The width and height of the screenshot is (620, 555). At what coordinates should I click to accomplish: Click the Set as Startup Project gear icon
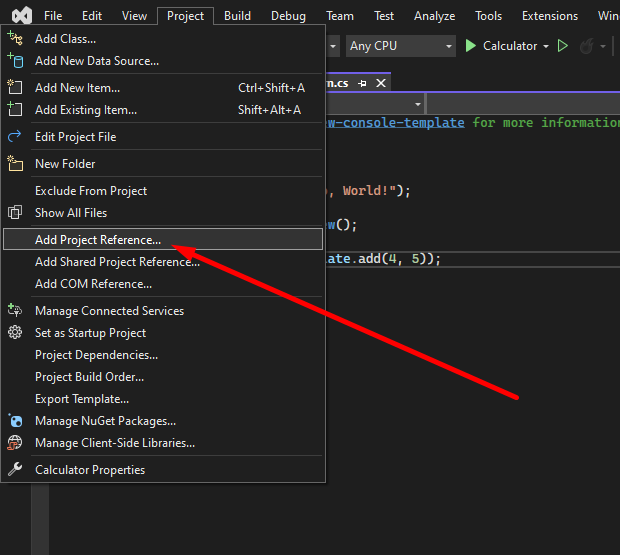pyautogui.click(x=15, y=333)
